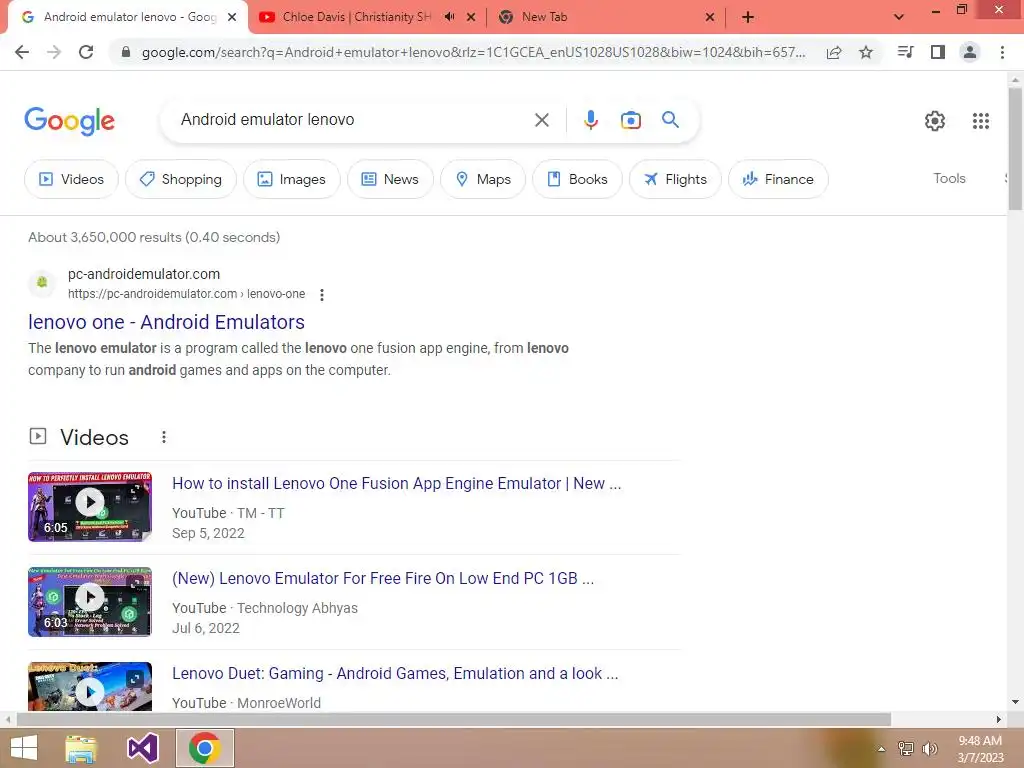Image resolution: width=1024 pixels, height=768 pixels.
Task: Open the How to install Lenovo One Fusion video link
Action: point(396,483)
